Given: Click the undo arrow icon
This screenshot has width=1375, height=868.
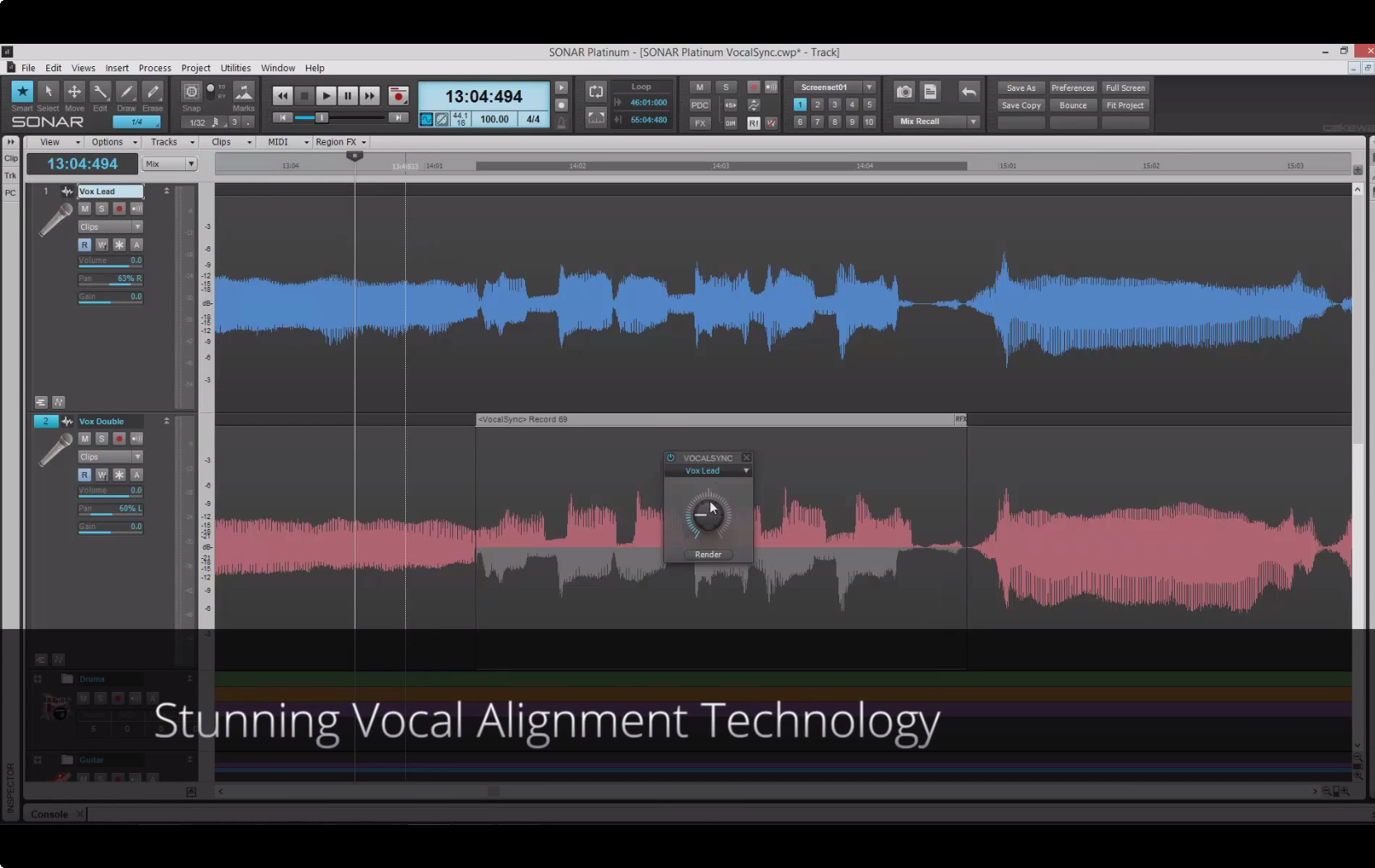Looking at the screenshot, I should (x=969, y=92).
